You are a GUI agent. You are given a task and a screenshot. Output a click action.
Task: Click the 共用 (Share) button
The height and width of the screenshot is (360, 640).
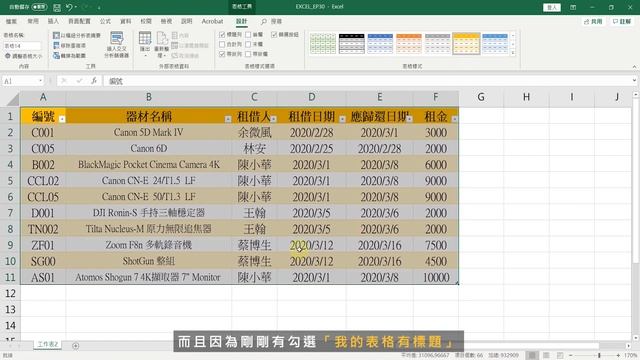pos(593,21)
